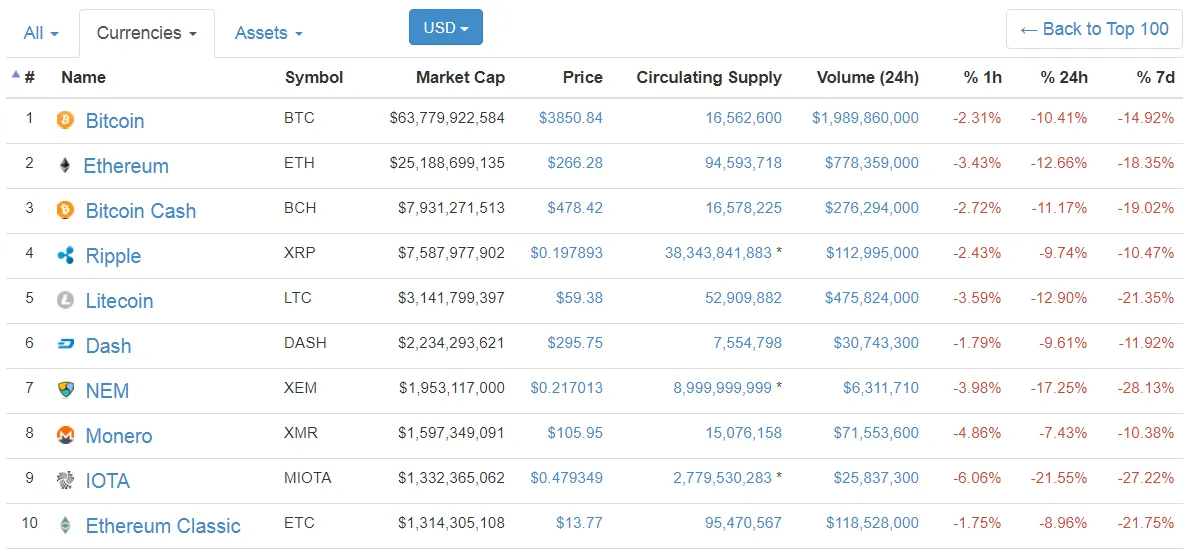Sort by % 24h column header
Viewport: 1200px width, 550px height.
coord(1064,77)
